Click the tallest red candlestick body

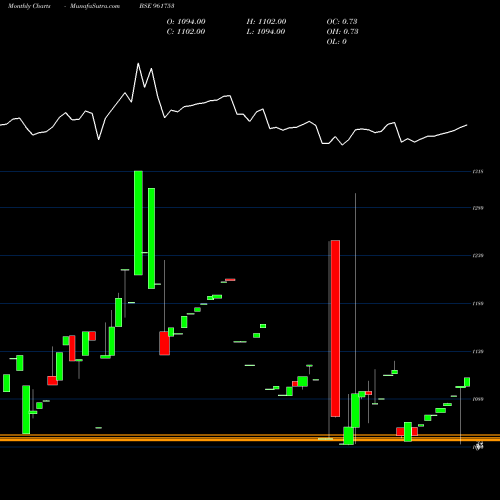[x=335, y=328]
